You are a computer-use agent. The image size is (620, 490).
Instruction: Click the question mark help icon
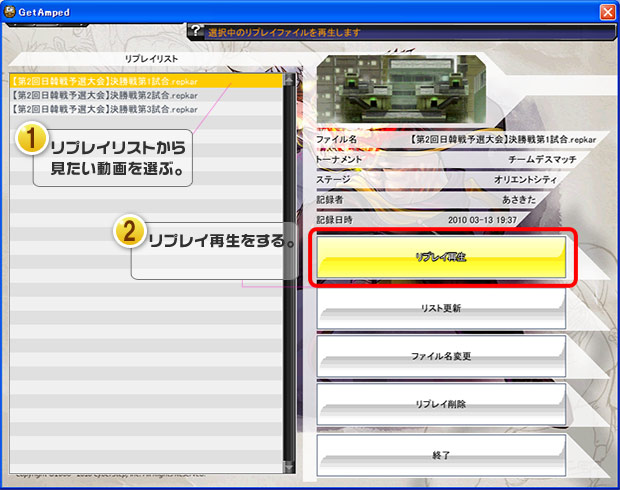[197, 31]
